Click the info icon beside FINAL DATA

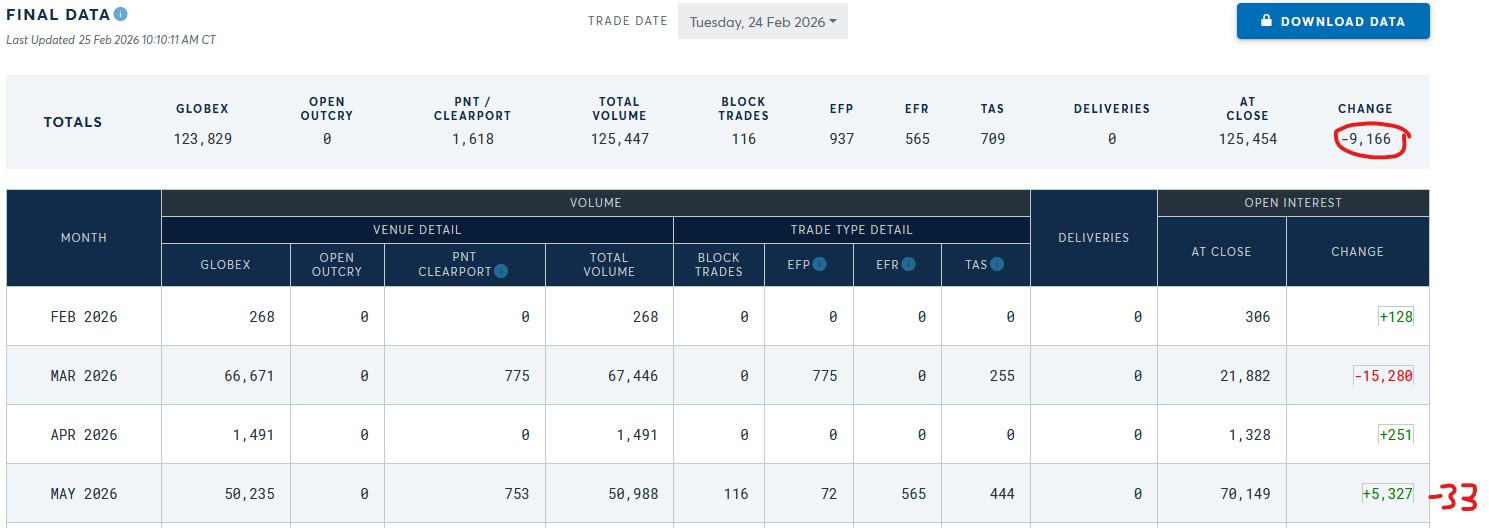[121, 15]
